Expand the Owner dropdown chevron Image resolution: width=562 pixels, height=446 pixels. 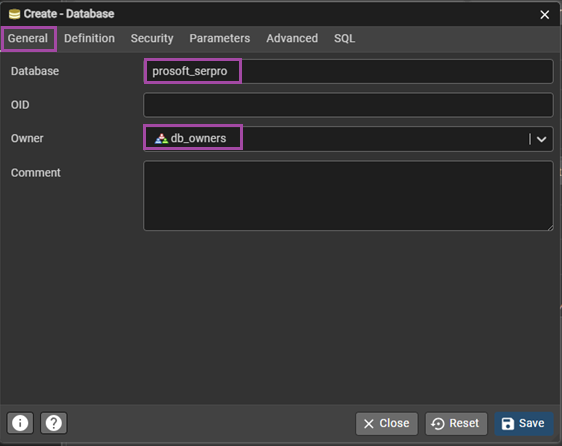click(x=542, y=139)
